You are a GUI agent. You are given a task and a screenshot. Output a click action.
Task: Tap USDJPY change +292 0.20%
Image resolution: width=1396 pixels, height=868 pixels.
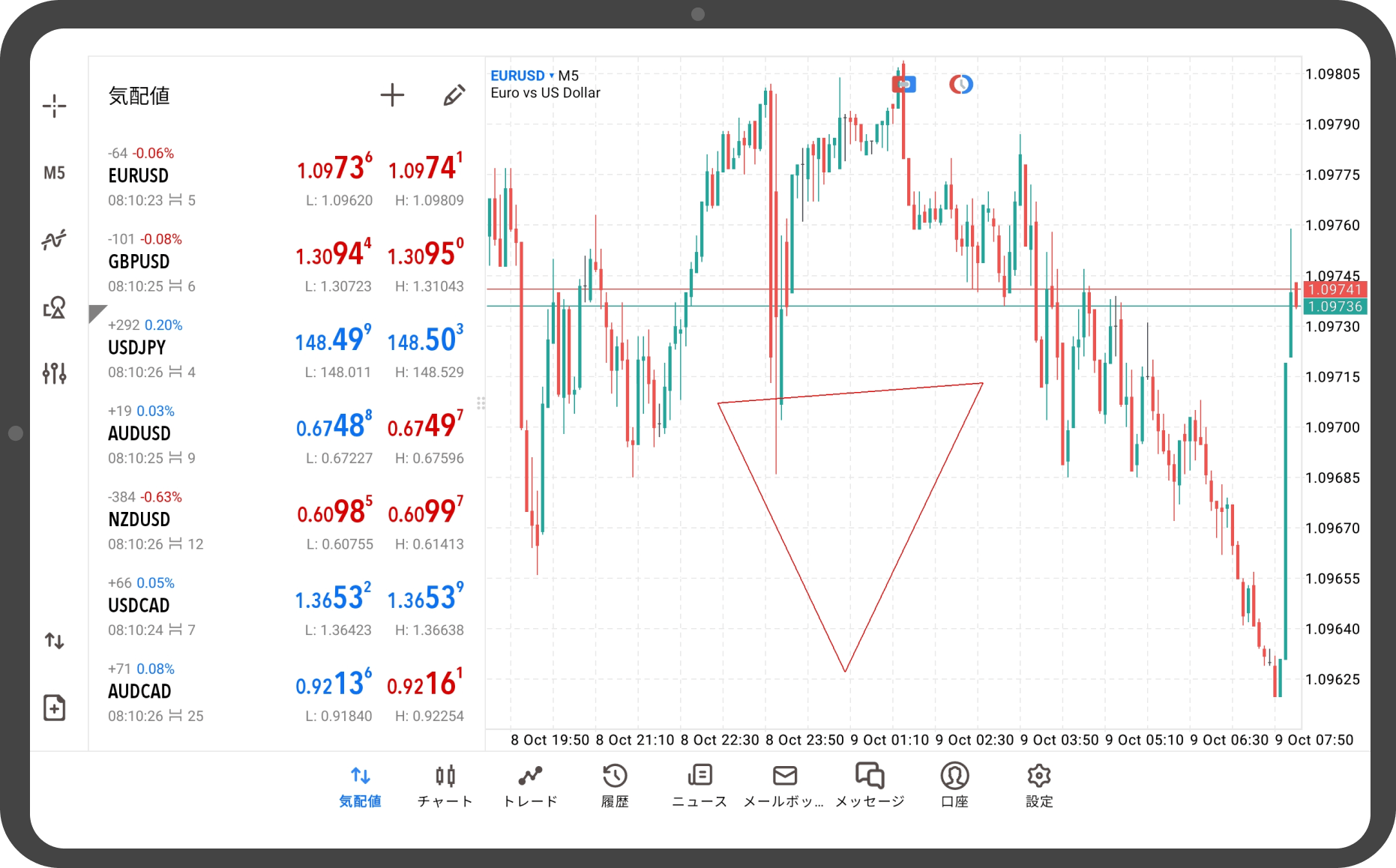[145, 325]
